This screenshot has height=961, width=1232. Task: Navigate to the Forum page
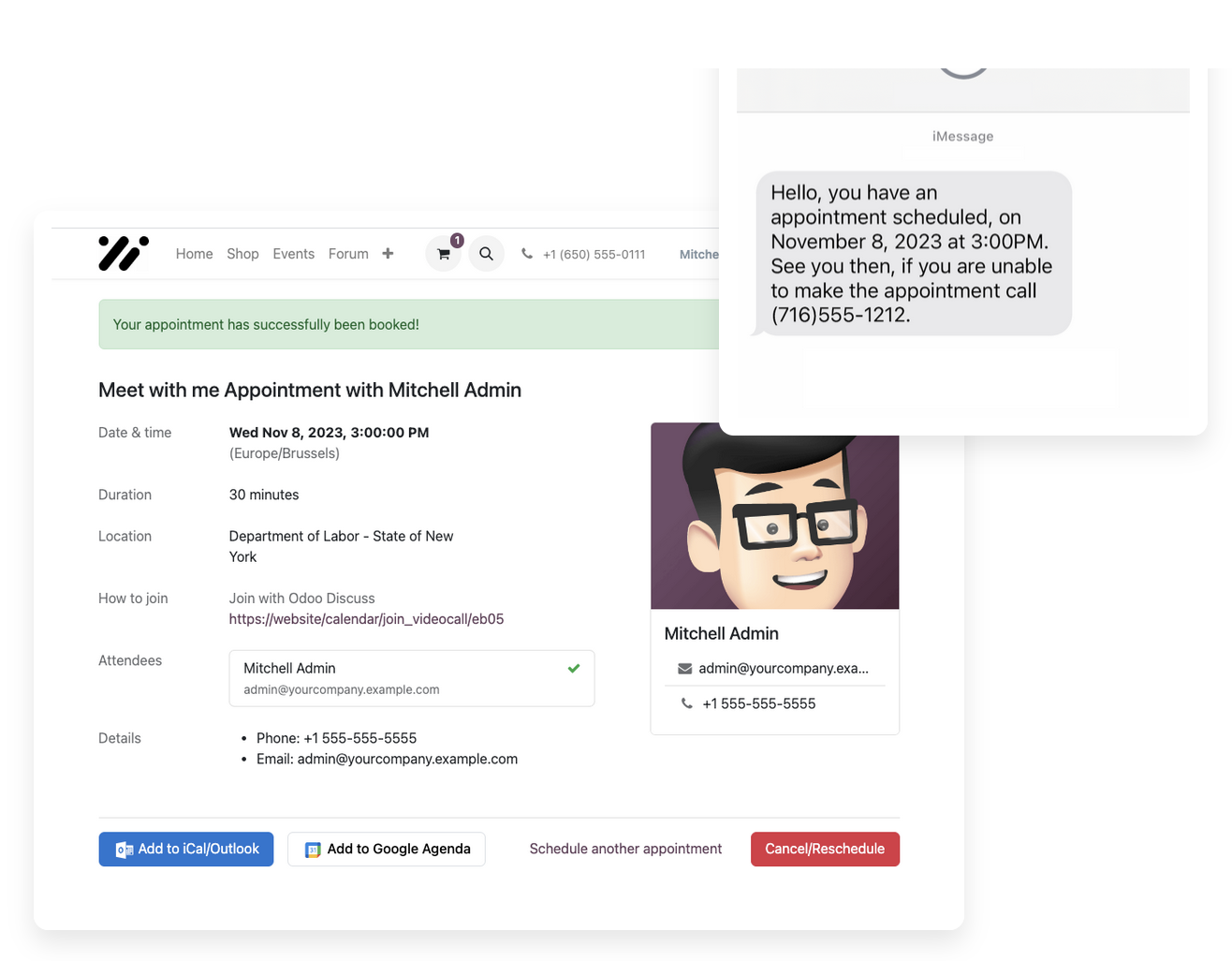tap(348, 254)
